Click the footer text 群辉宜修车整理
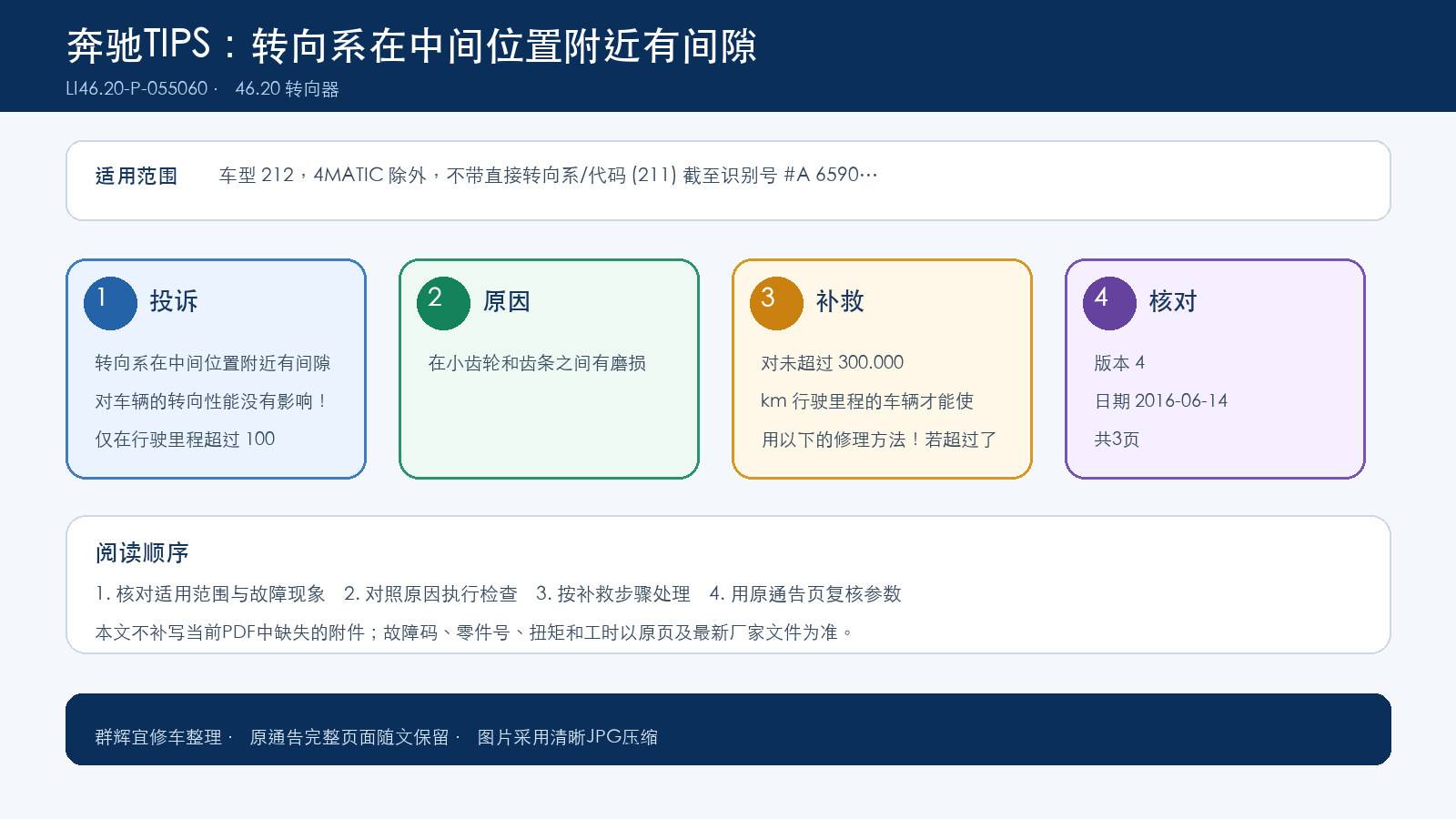This screenshot has width=1456, height=819. click(x=158, y=738)
